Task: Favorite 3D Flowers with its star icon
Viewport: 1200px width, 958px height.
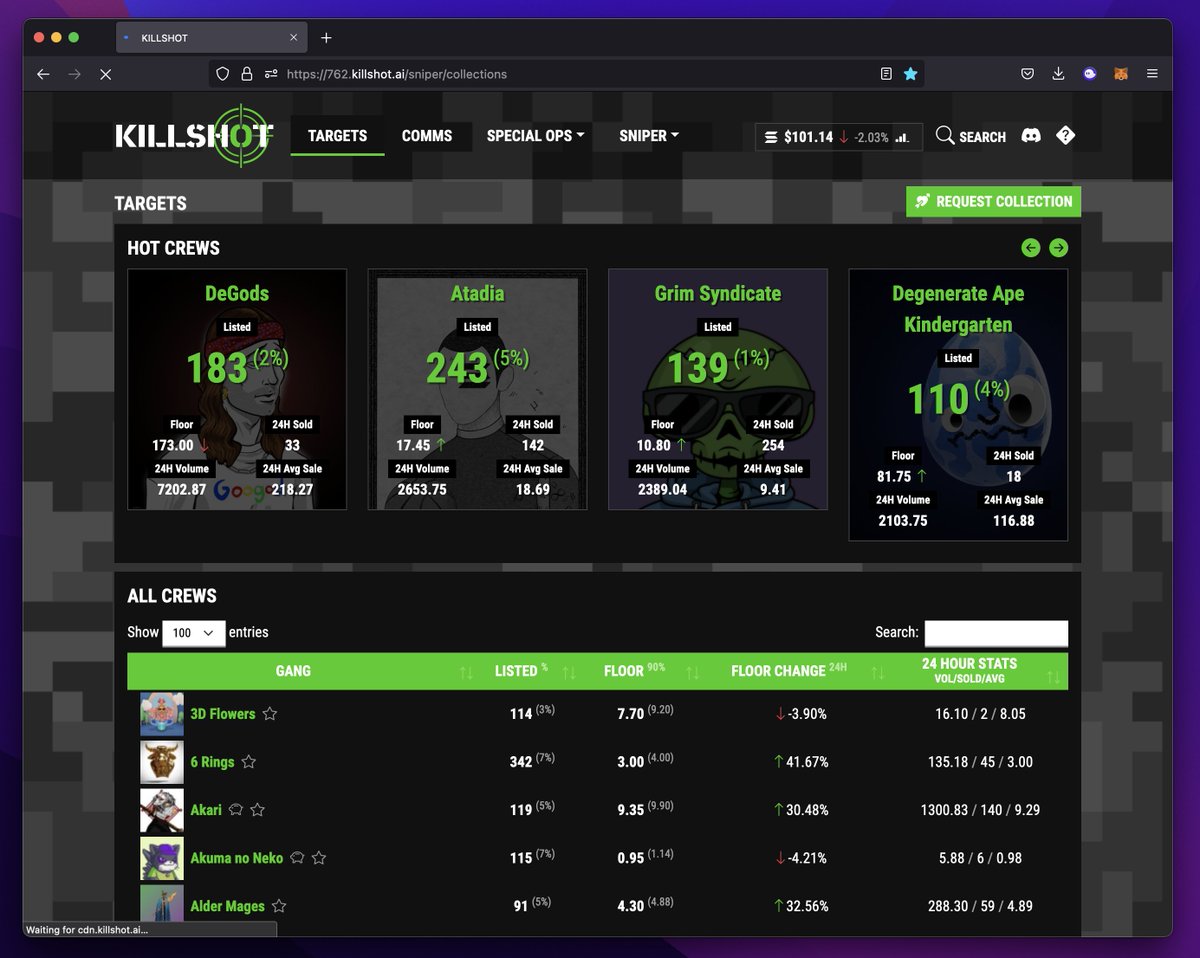Action: pos(268,713)
